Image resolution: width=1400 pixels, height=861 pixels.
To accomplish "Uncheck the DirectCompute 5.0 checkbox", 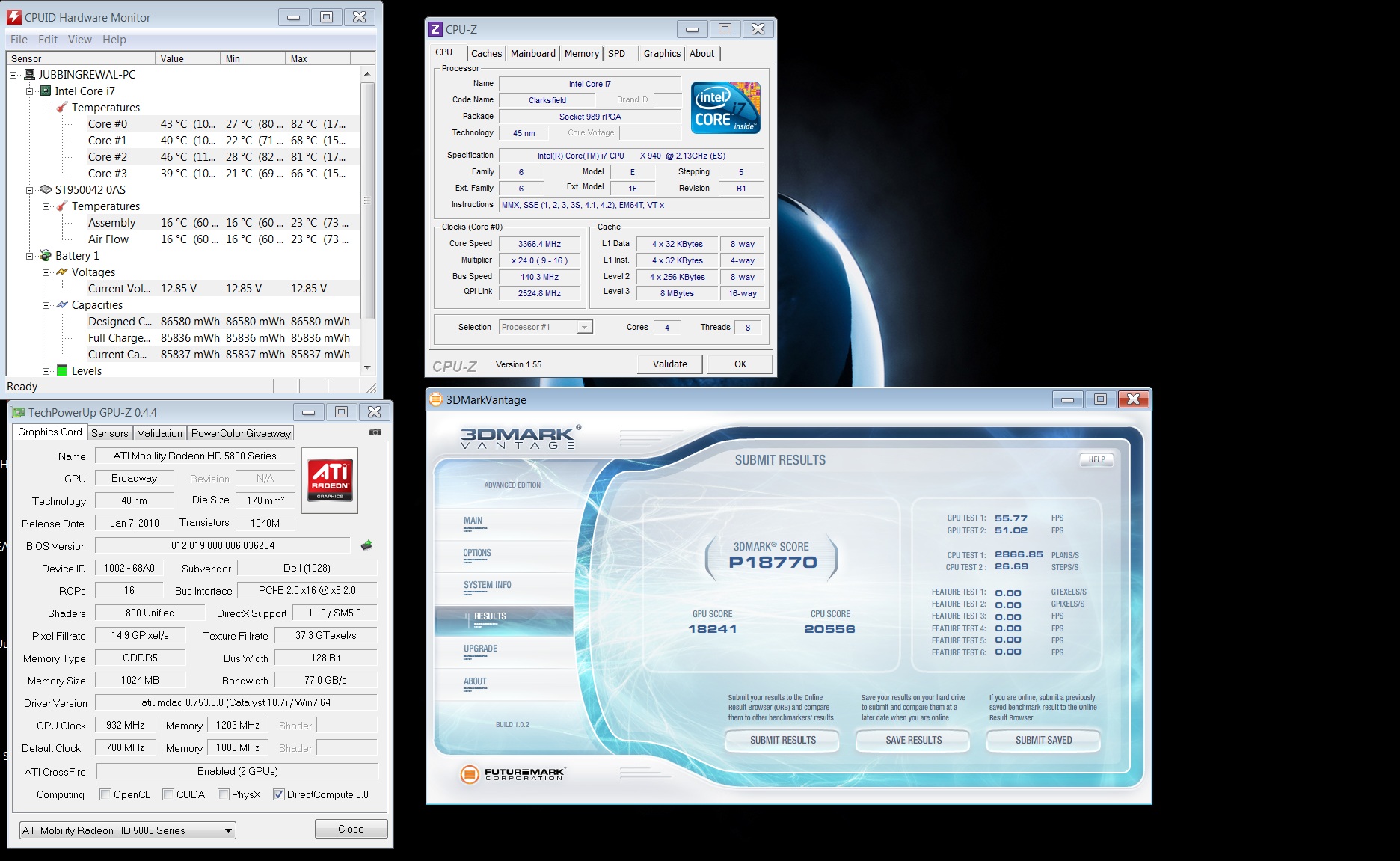I will (x=279, y=794).
